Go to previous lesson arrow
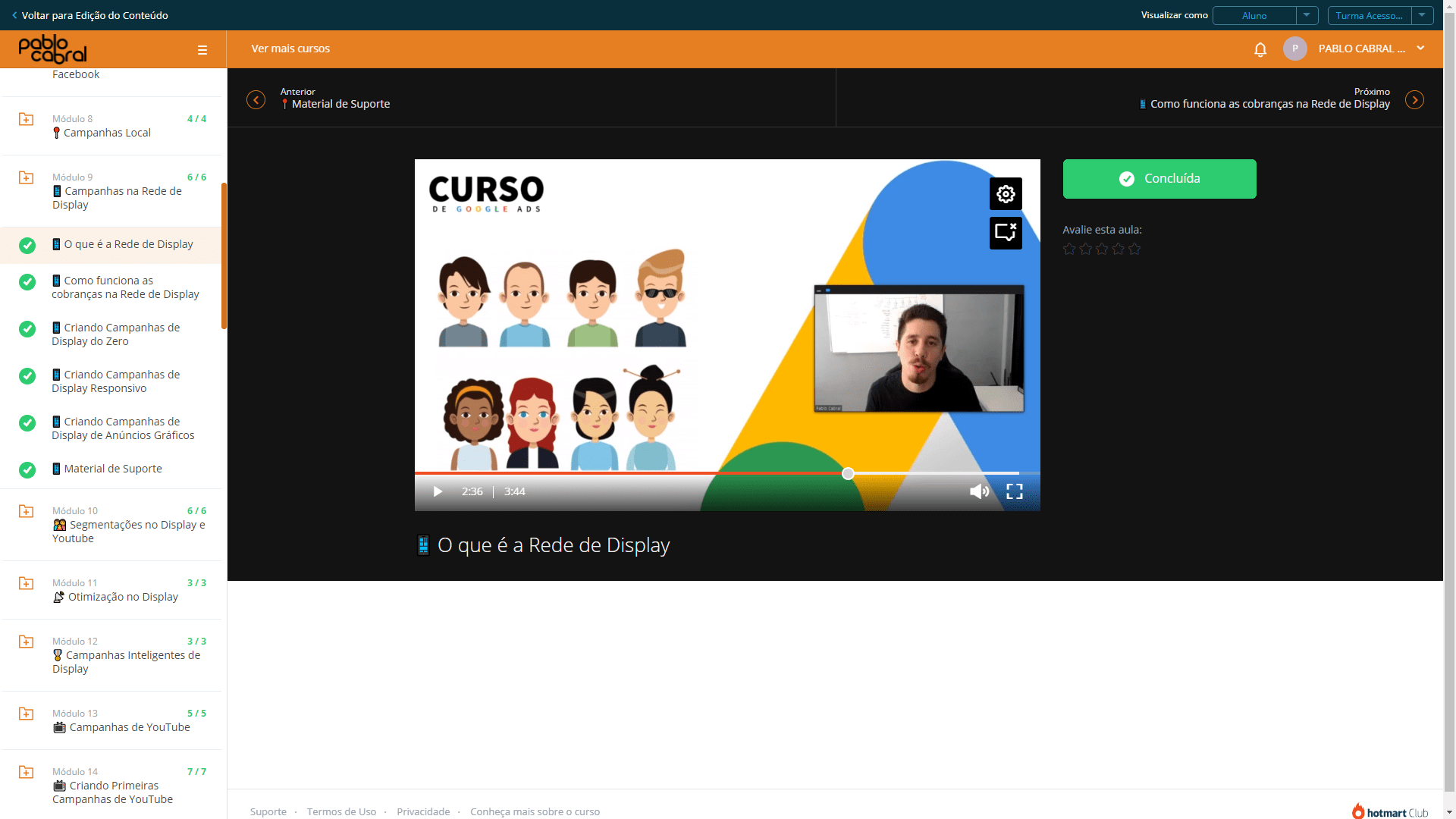The height and width of the screenshot is (819, 1456). point(256,100)
